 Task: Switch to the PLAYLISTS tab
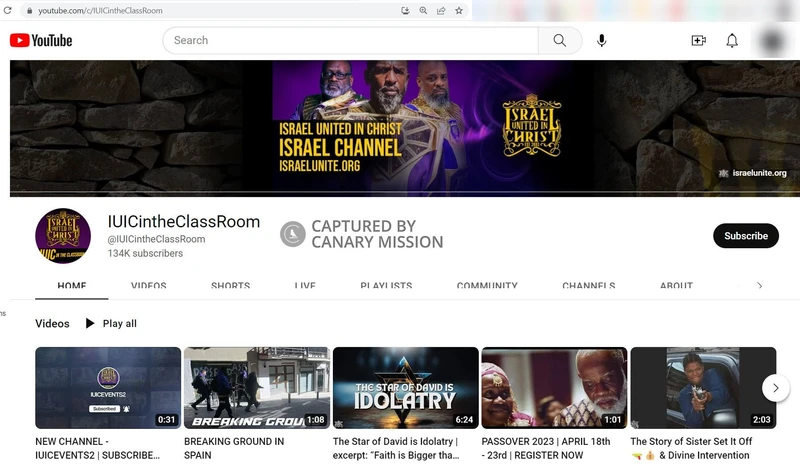(x=386, y=286)
